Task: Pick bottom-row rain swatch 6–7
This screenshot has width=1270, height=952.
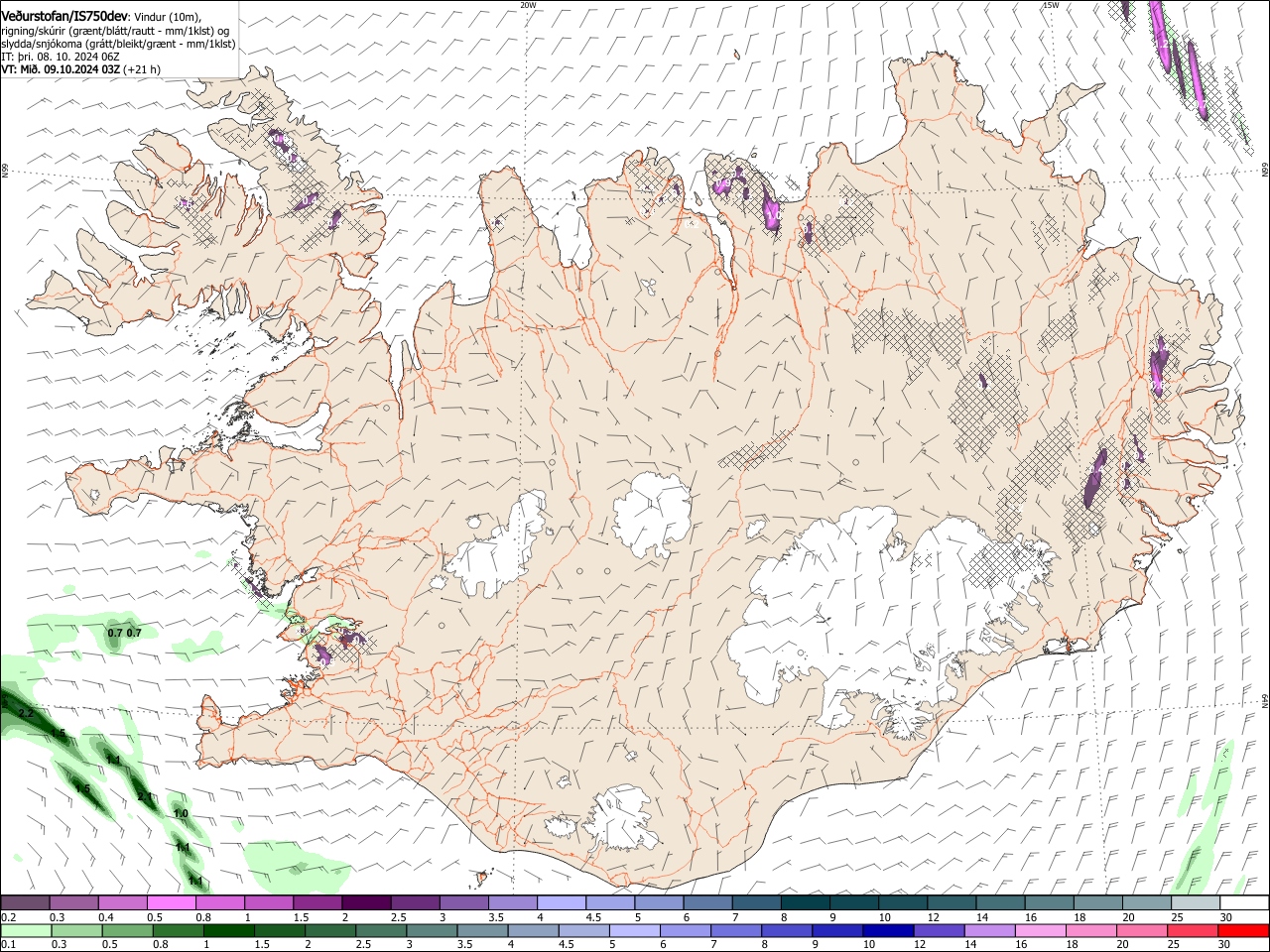Action: coord(686,931)
